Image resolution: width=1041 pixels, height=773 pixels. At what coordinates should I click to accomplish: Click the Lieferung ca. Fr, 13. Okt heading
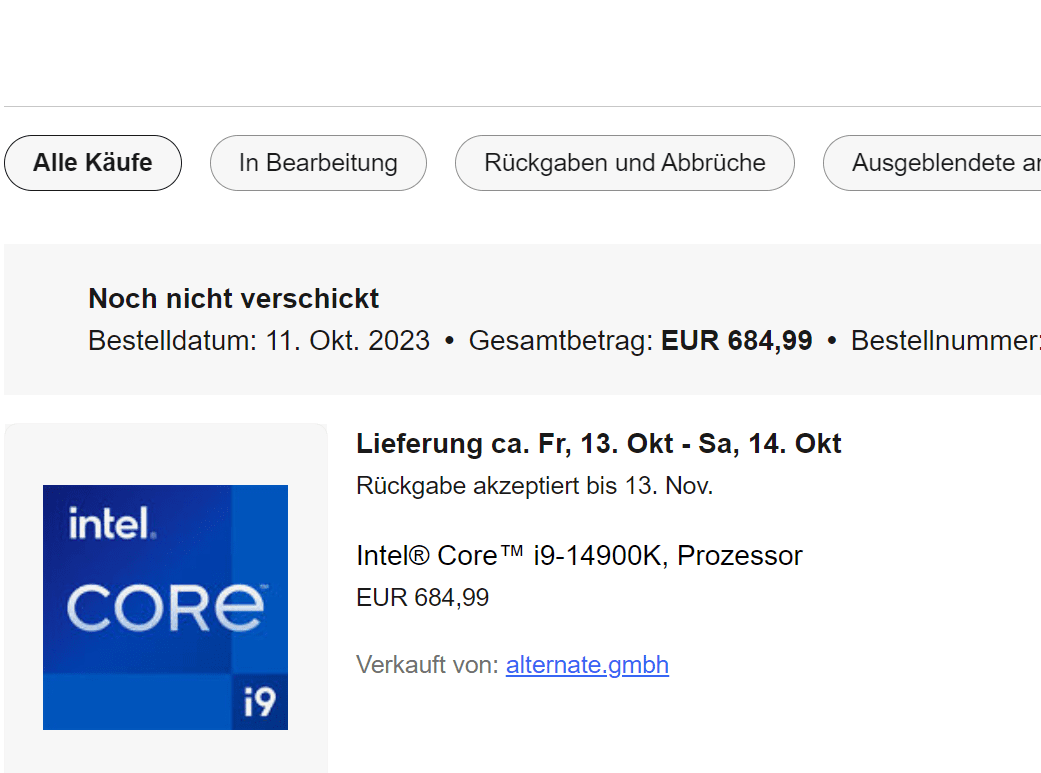(598, 443)
